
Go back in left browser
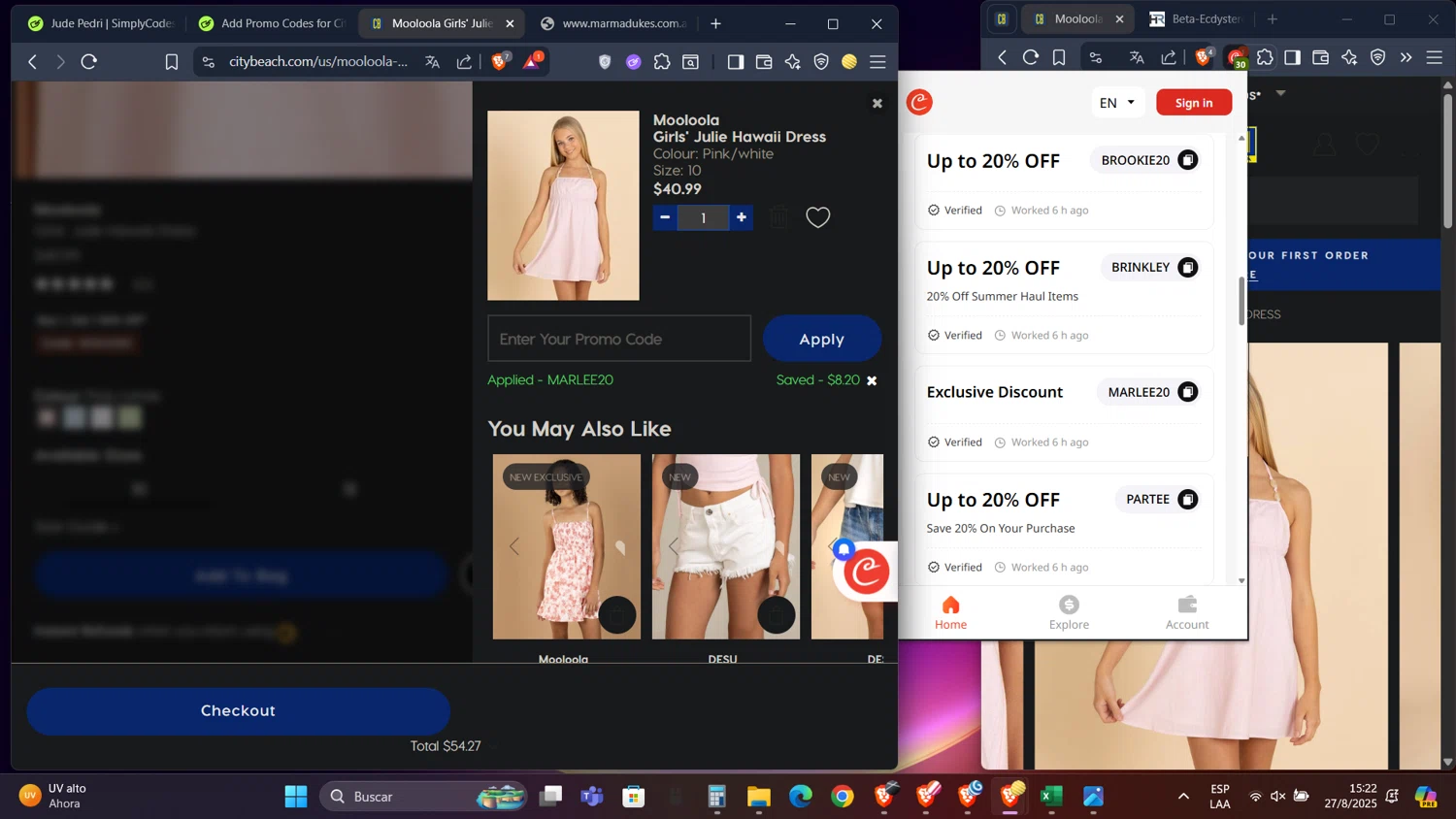pyautogui.click(x=32, y=61)
